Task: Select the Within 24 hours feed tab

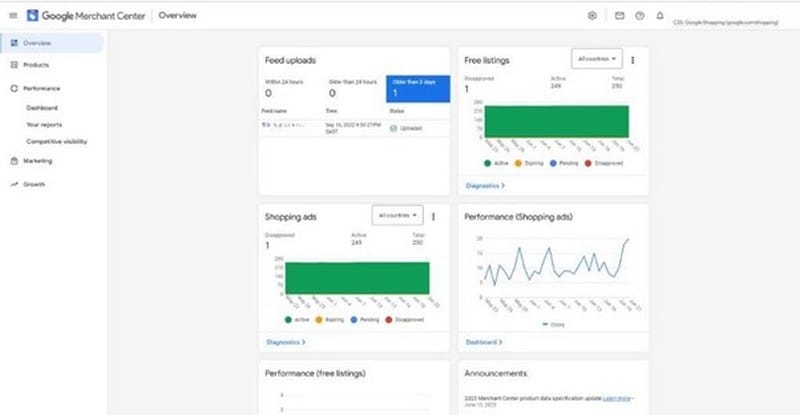Action: [290, 89]
